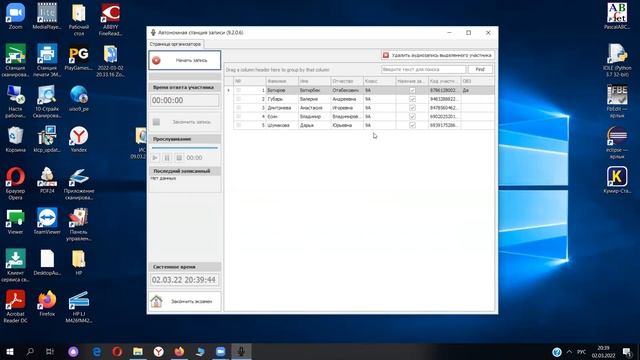Click the Класс column header

380,81
